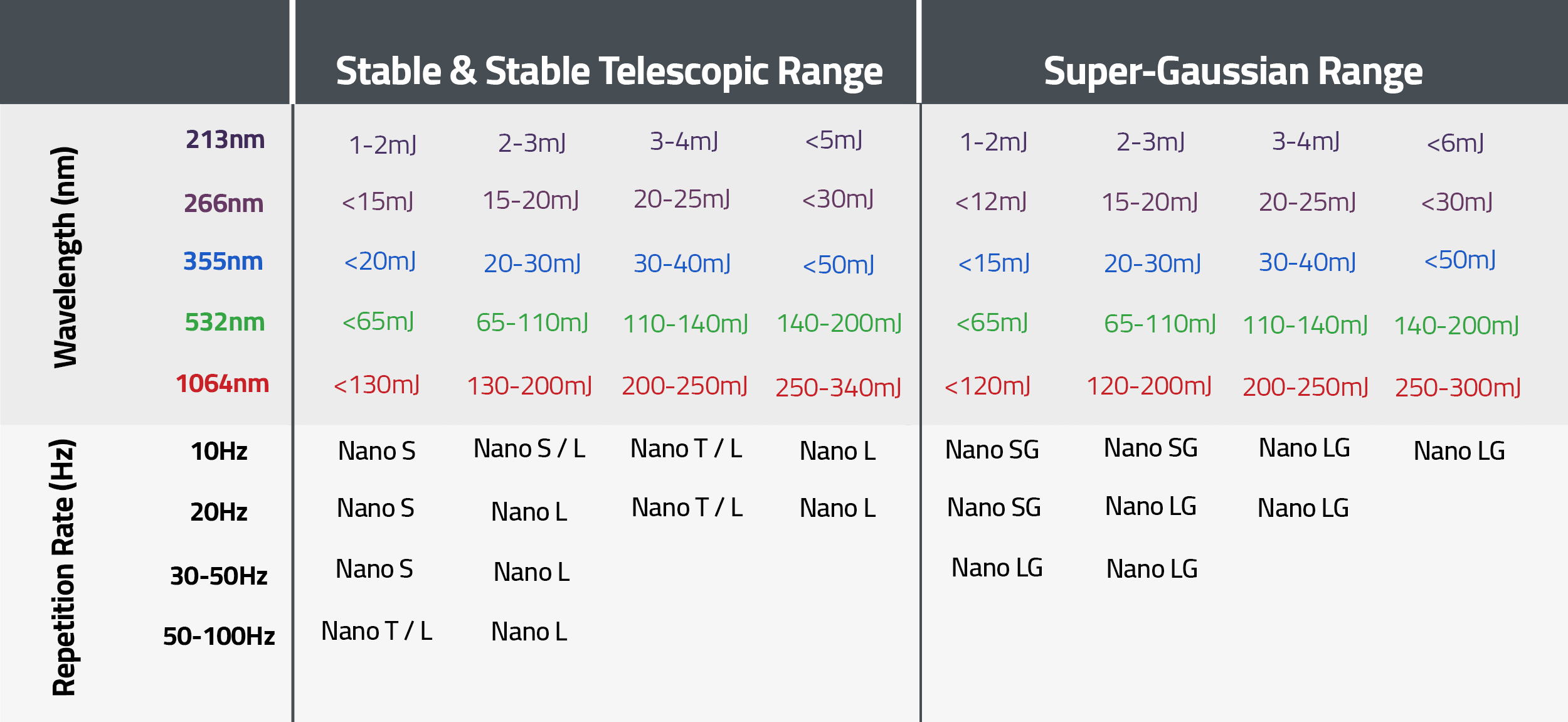Select the blue 355nm wavelength label

tap(223, 261)
